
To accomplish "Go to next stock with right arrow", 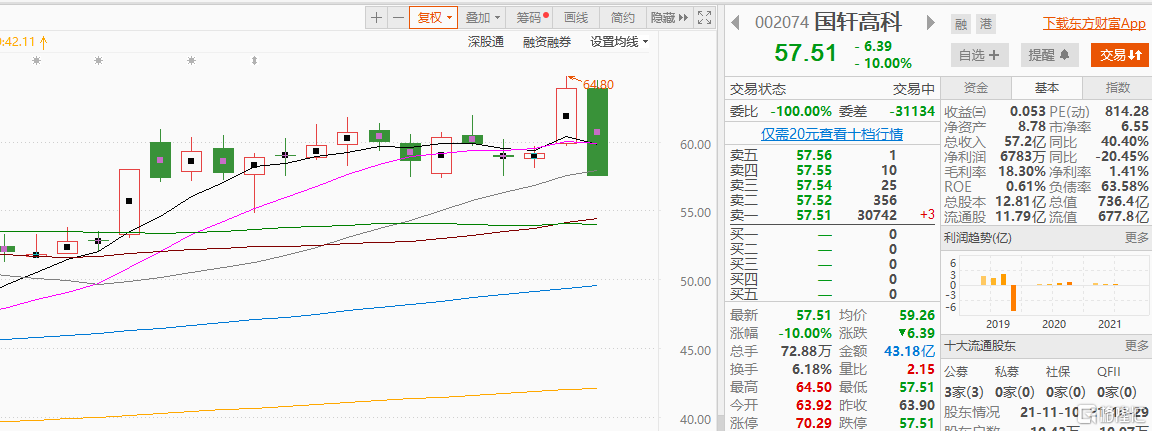I will pyautogui.click(x=932, y=22).
